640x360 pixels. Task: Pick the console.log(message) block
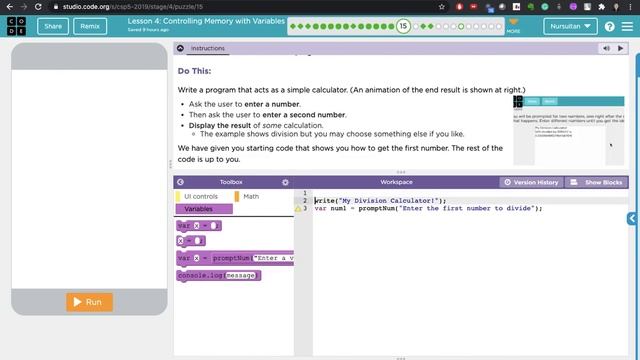pyautogui.click(x=219, y=276)
